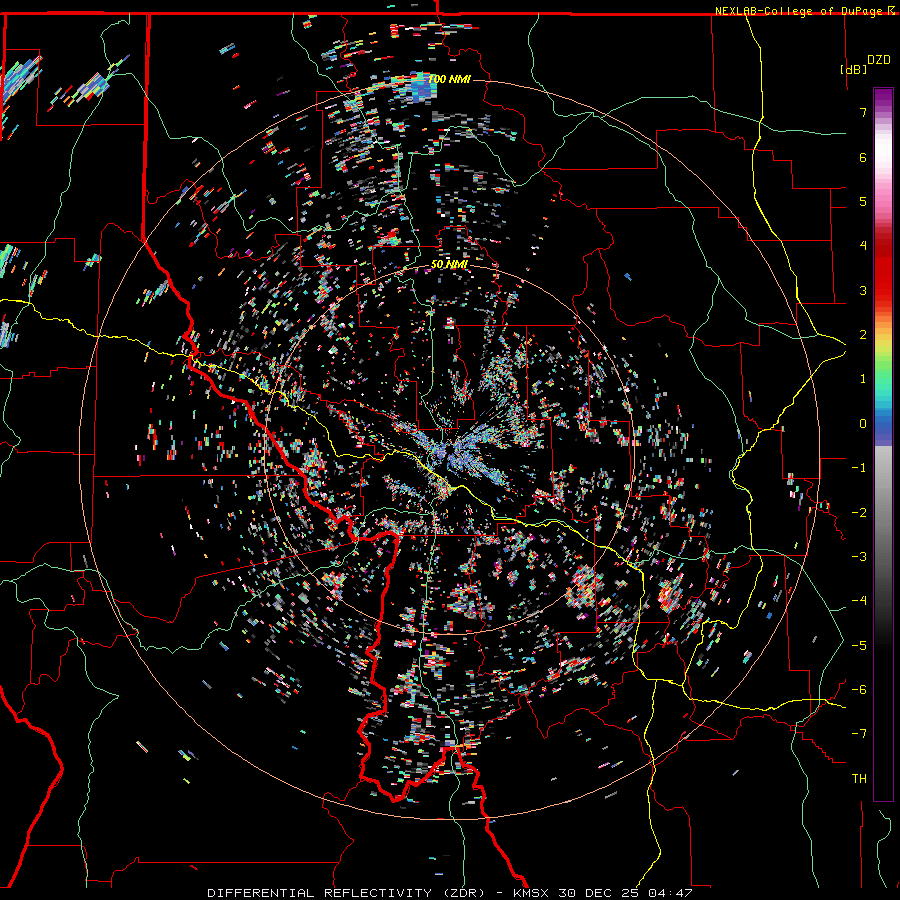Click the 1 value on the scale
Image resolution: width=900 pixels, height=900 pixels.
(863, 379)
